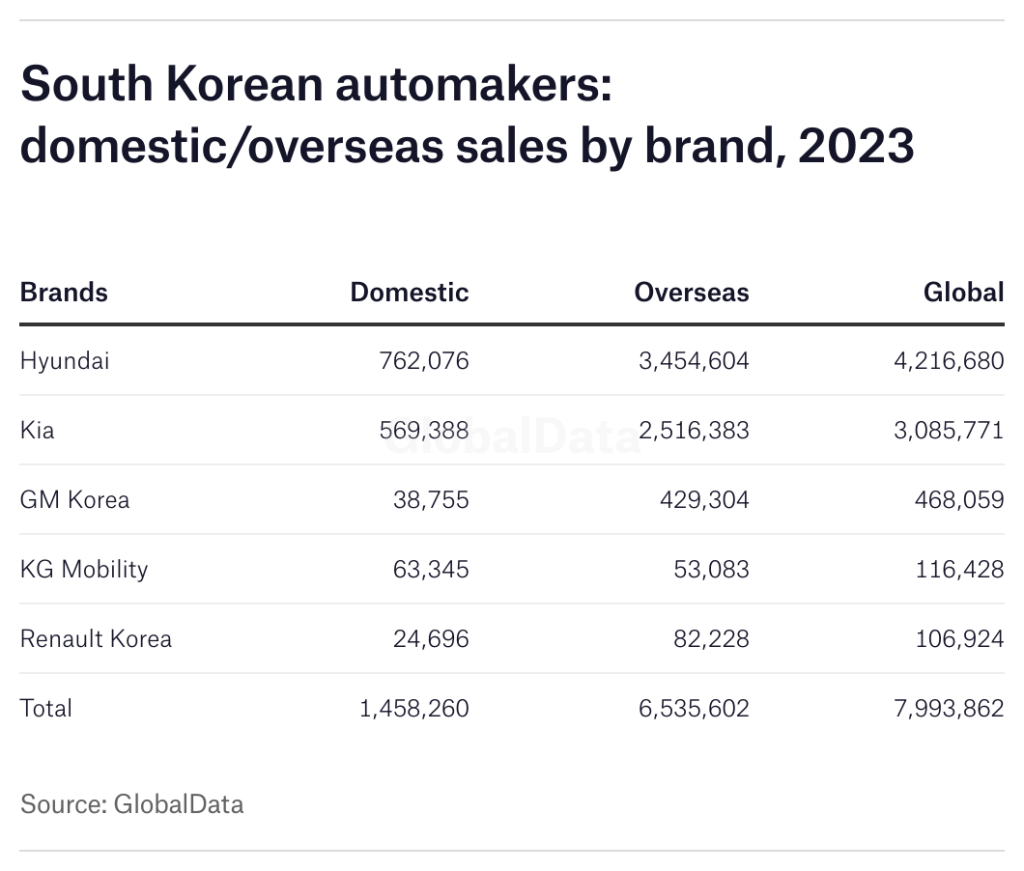Select the Hyundai row label
The height and width of the screenshot is (871, 1024).
tap(65, 360)
